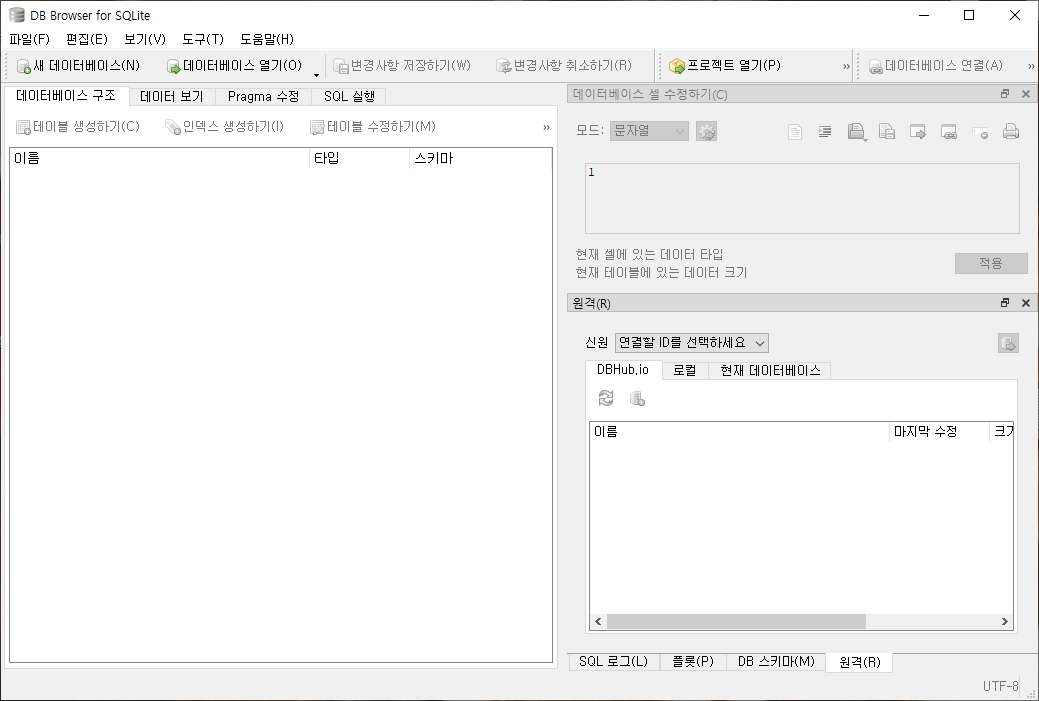Click the remote list horizontal scrollbar thumb
Image resolution: width=1039 pixels, height=701 pixels.
(736, 621)
